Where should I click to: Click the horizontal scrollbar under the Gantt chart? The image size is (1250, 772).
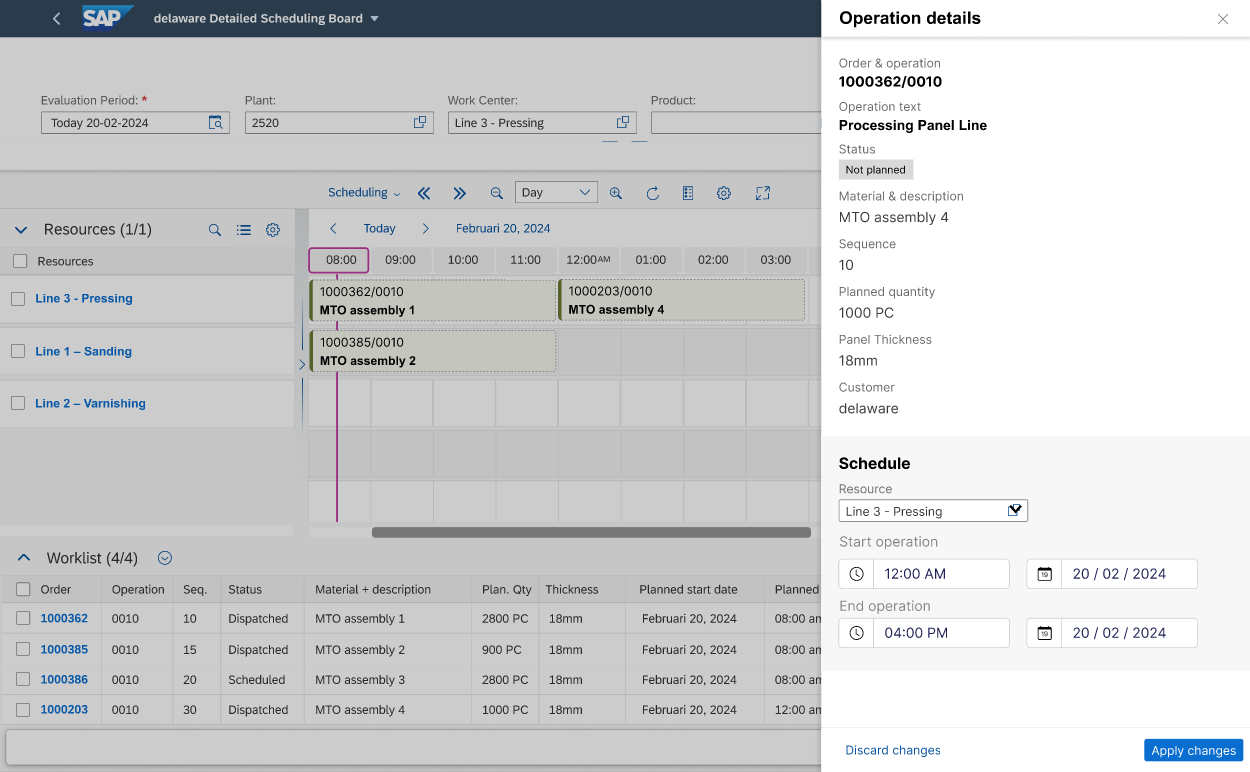click(590, 533)
